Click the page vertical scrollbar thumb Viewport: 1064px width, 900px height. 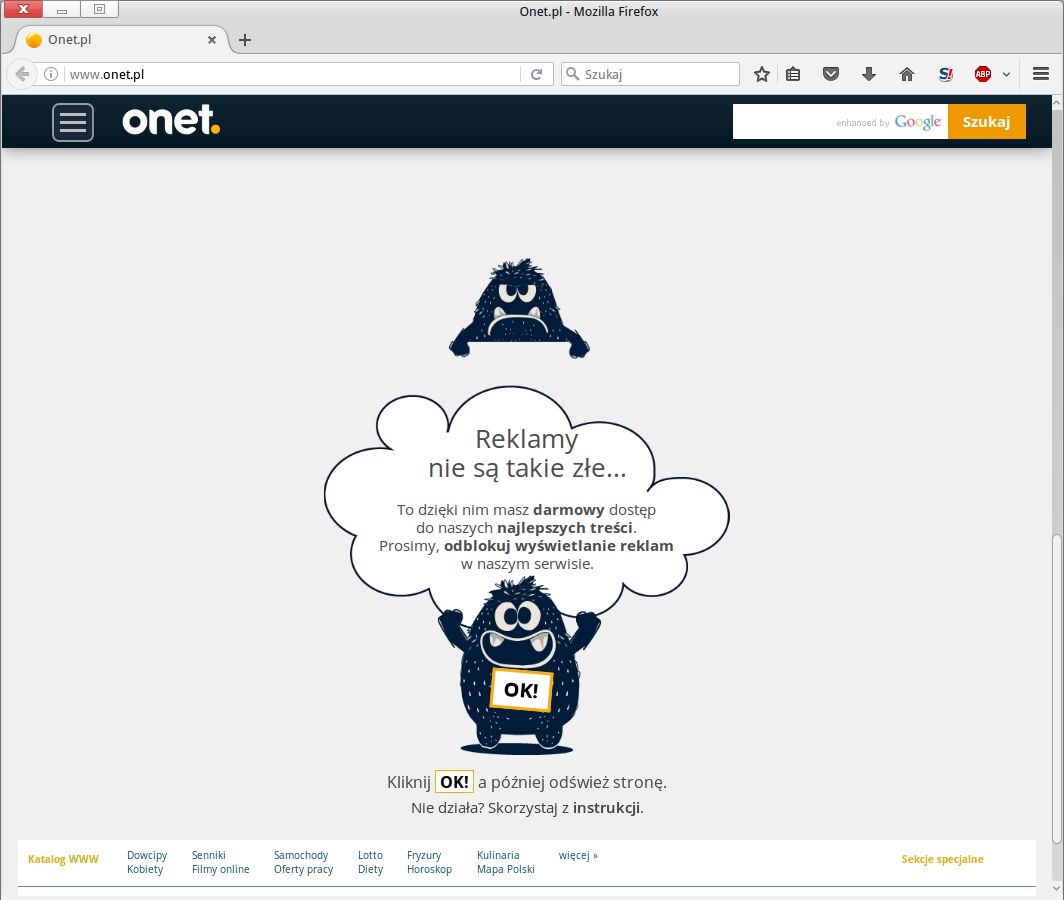[x=1057, y=689]
